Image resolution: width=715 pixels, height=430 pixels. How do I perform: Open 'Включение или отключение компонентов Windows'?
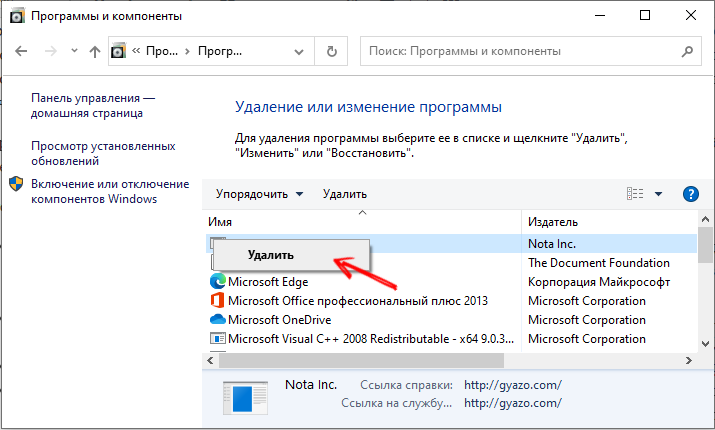110,191
